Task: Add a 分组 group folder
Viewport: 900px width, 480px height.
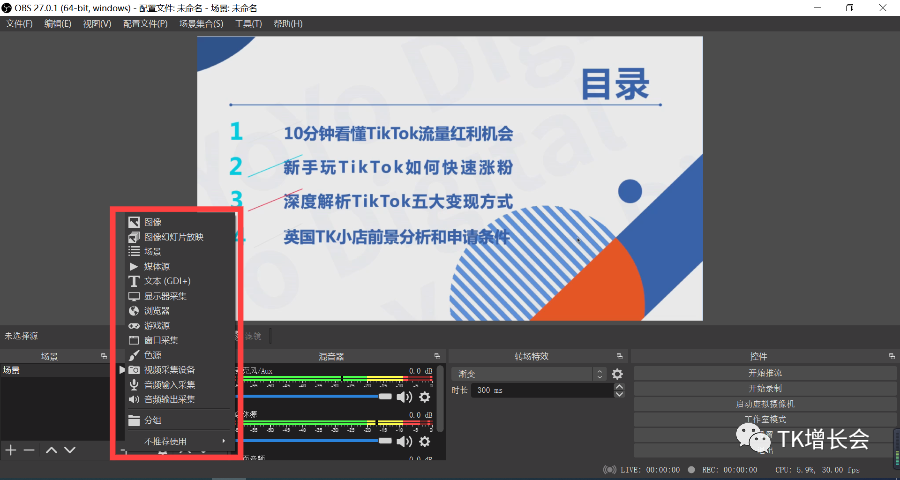Action: click(x=179, y=420)
